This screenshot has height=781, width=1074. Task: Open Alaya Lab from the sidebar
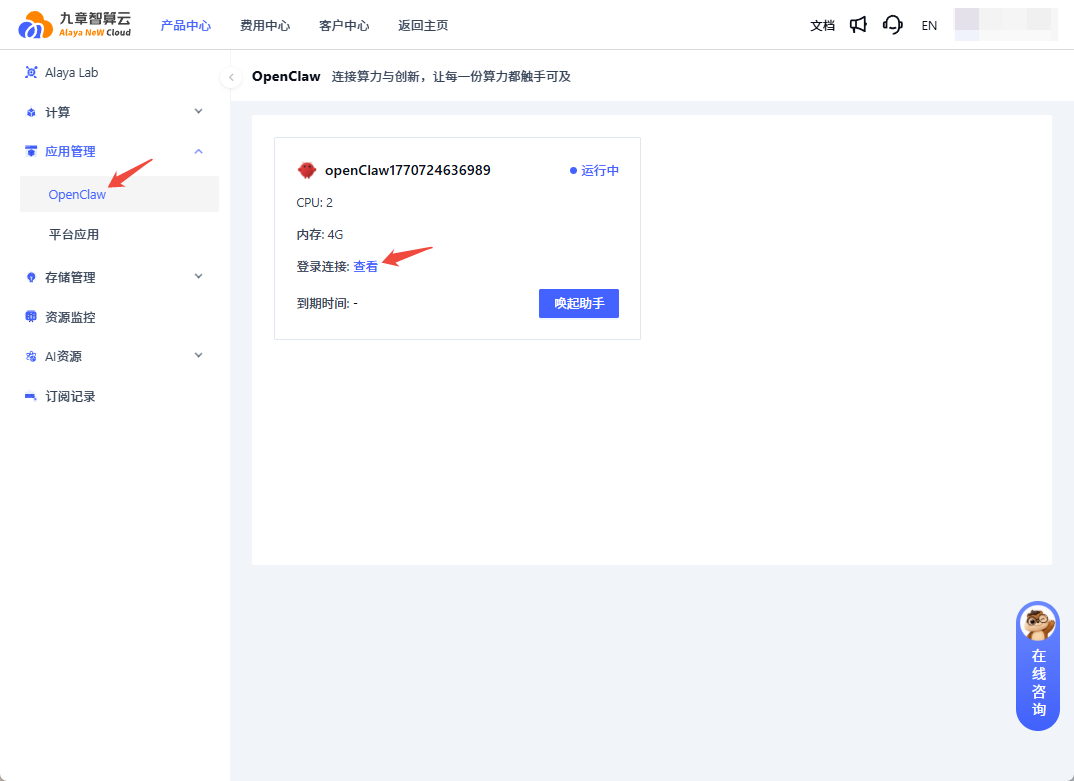pyautogui.click(x=71, y=73)
